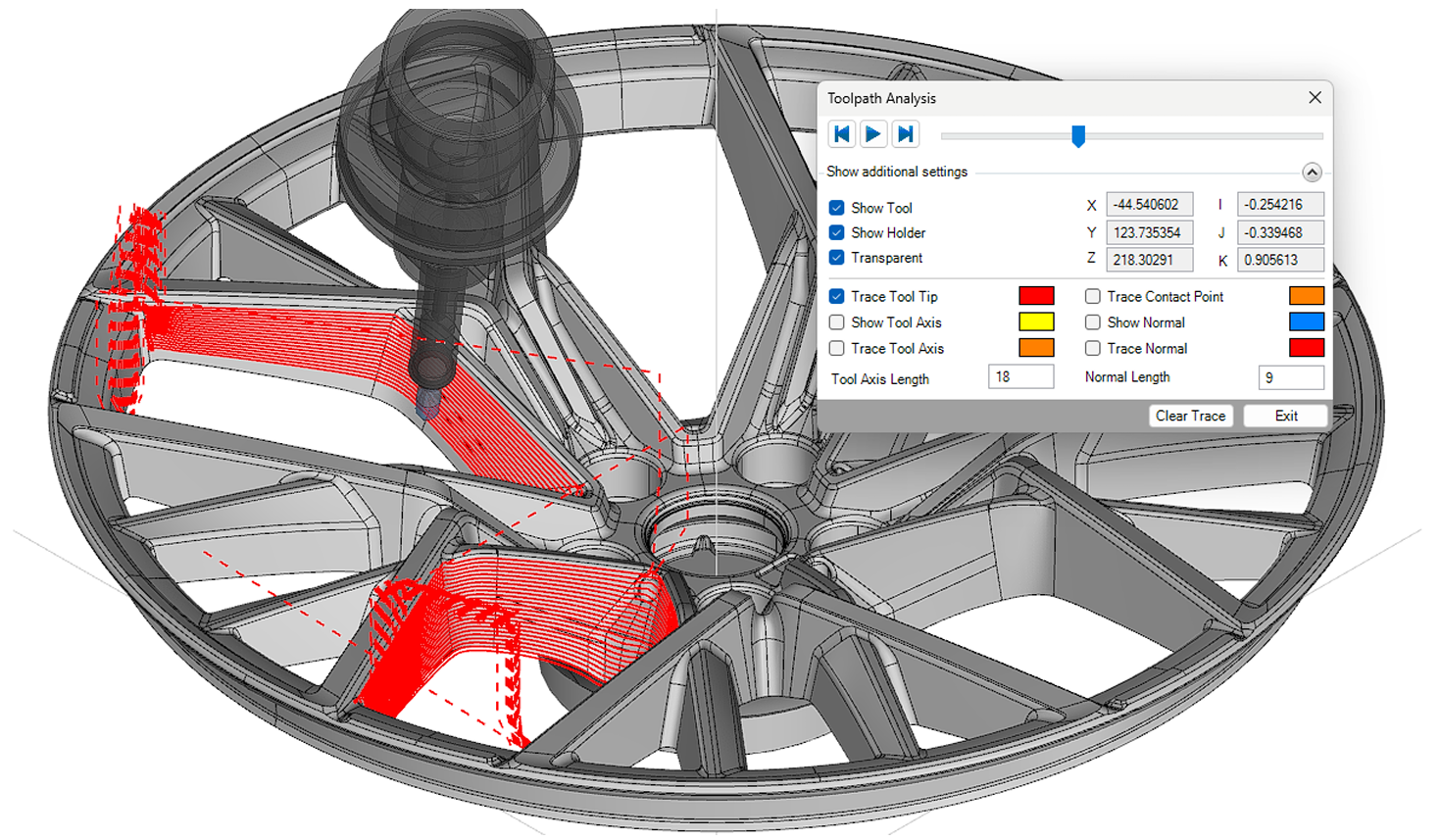1440x840 pixels.
Task: Pick the yellow Show Tool Axis color
Action: click(x=1036, y=321)
